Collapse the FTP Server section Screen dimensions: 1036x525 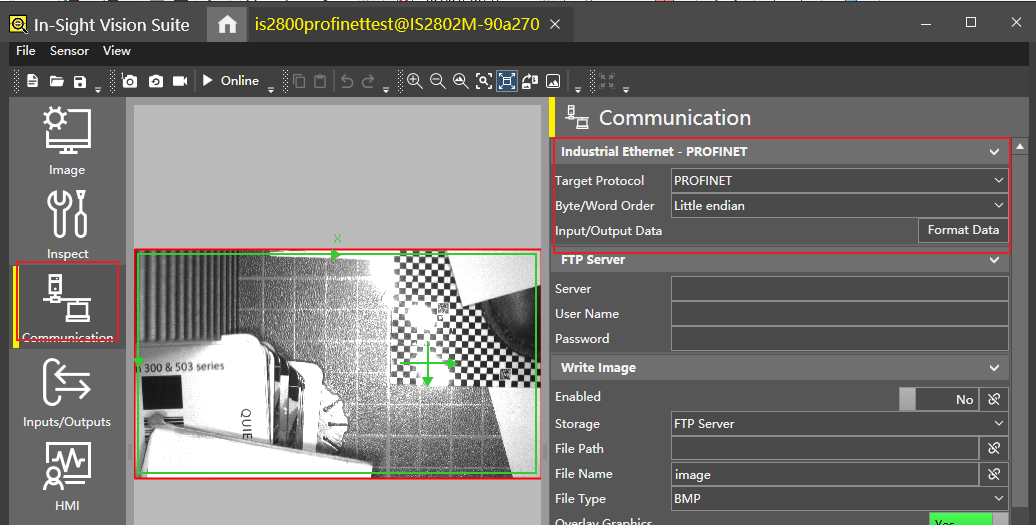click(x=994, y=260)
